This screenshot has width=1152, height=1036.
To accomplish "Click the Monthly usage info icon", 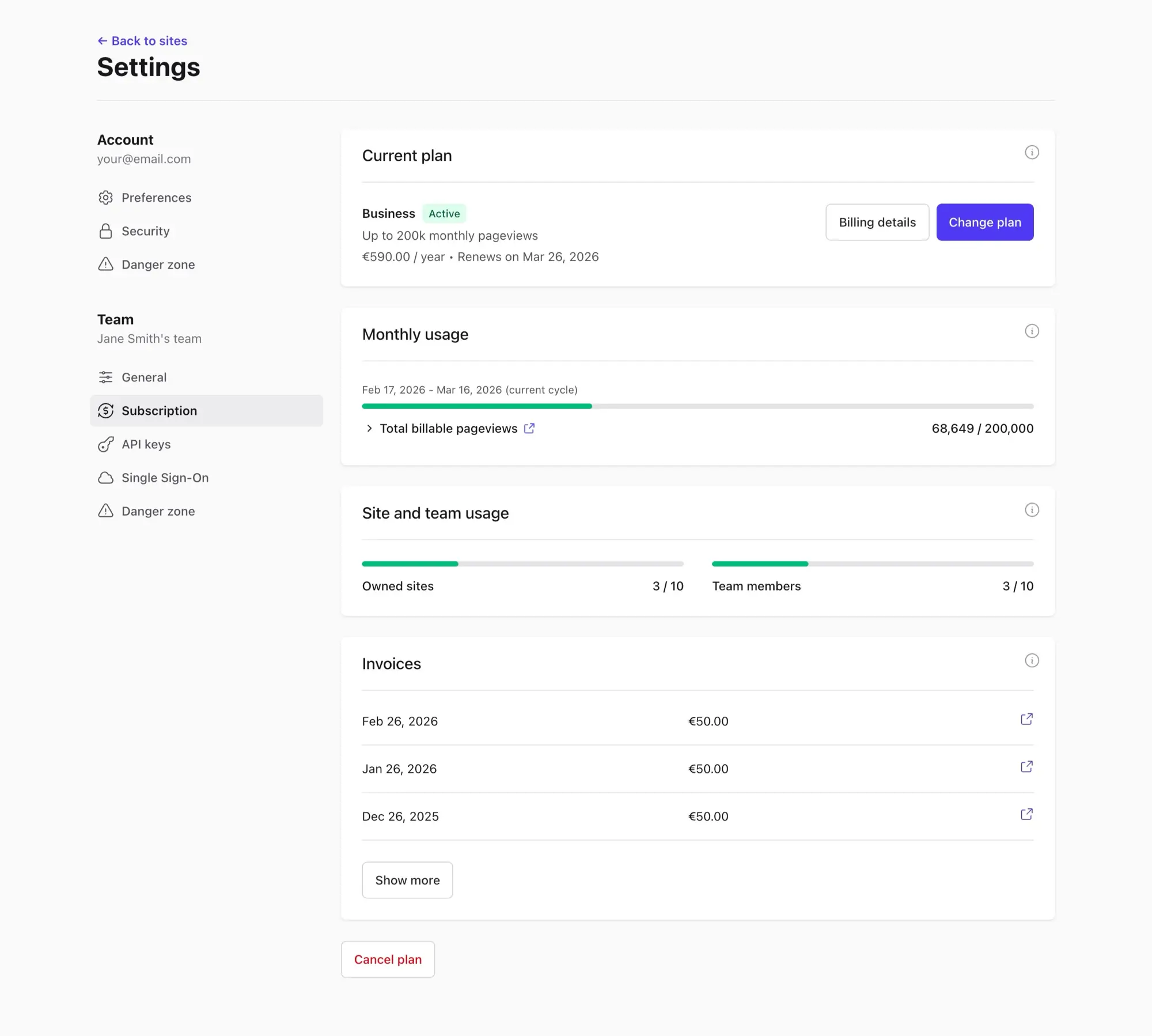I will click(x=1032, y=331).
